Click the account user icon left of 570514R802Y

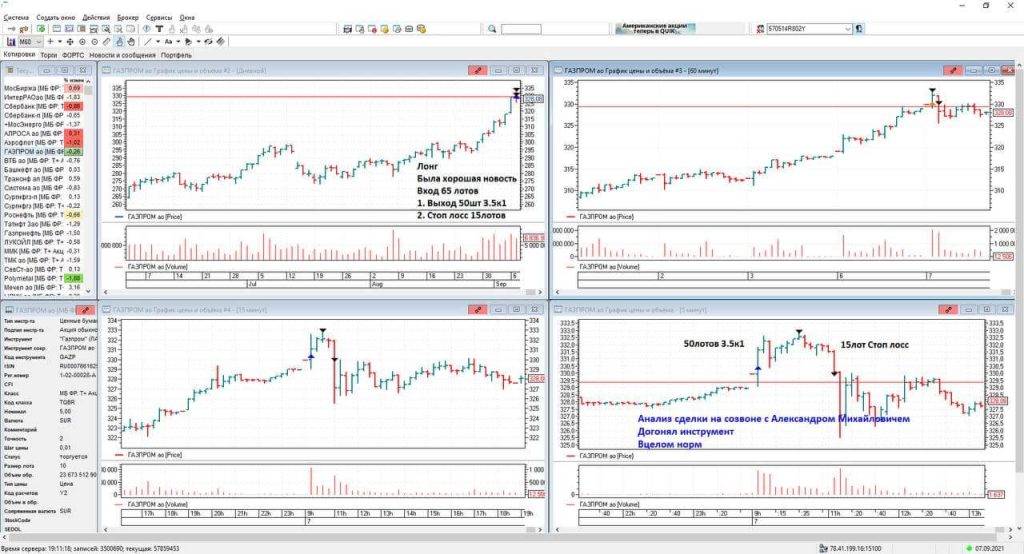point(760,29)
